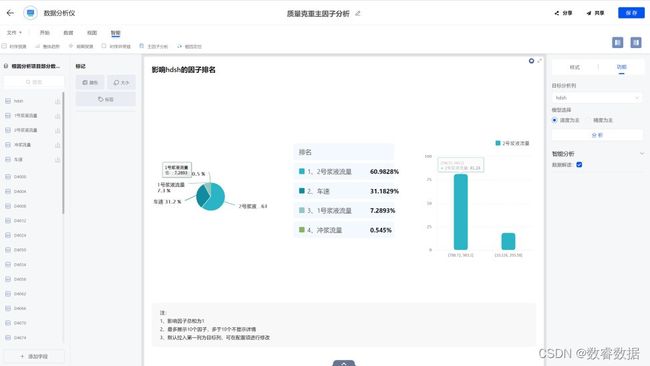The image size is (650, 366).
Task: Click the chart icon beside hdsh field
Action: pos(57,101)
